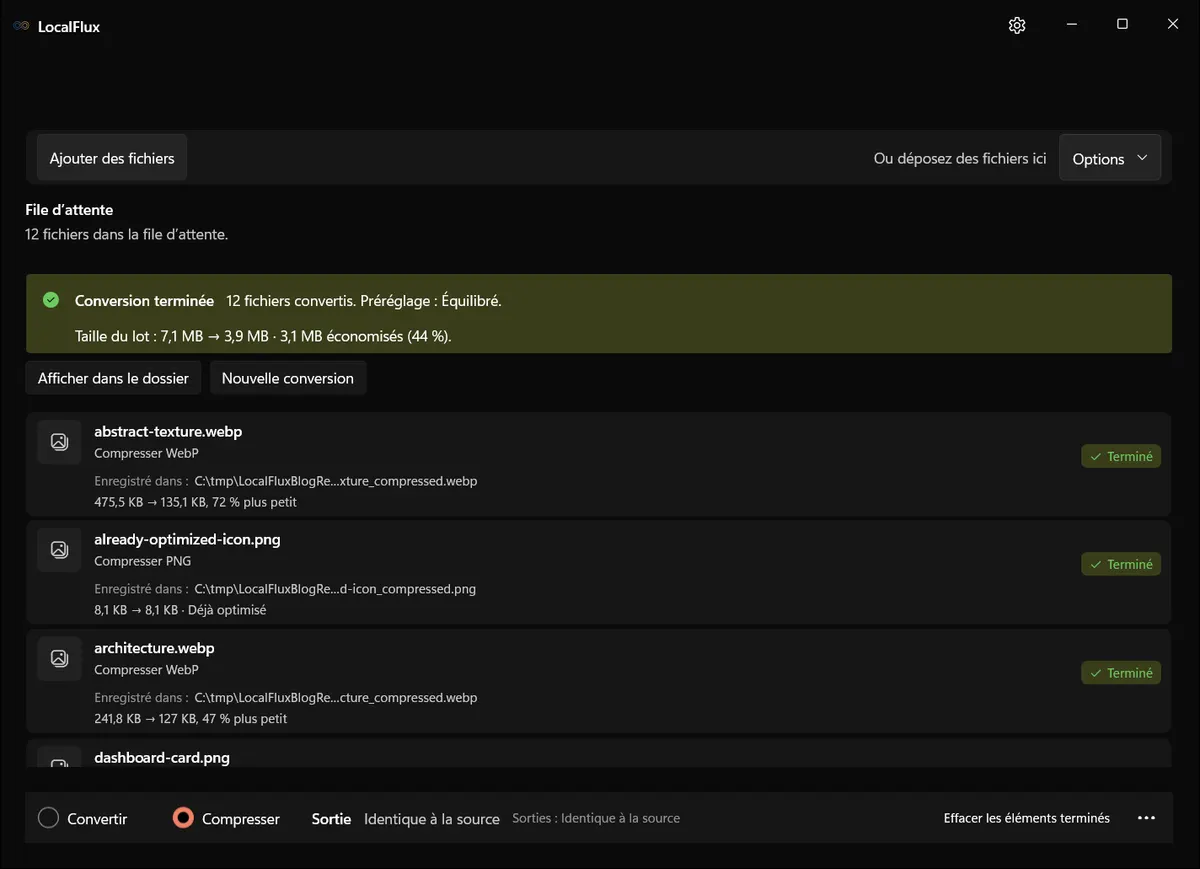Click the architecture compressed output path
Image resolution: width=1200 pixels, height=869 pixels.
(x=336, y=697)
